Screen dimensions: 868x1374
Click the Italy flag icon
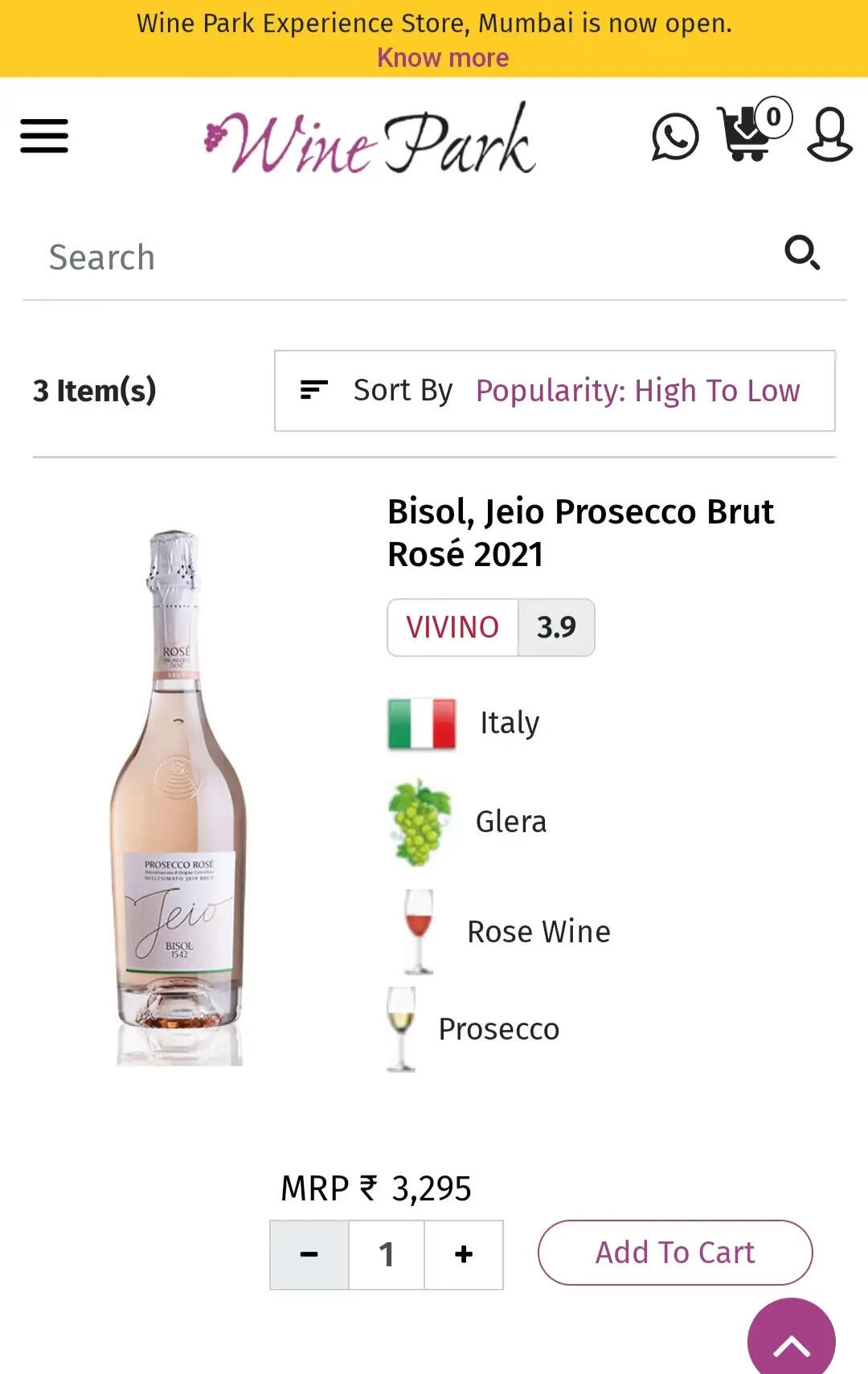coord(422,724)
